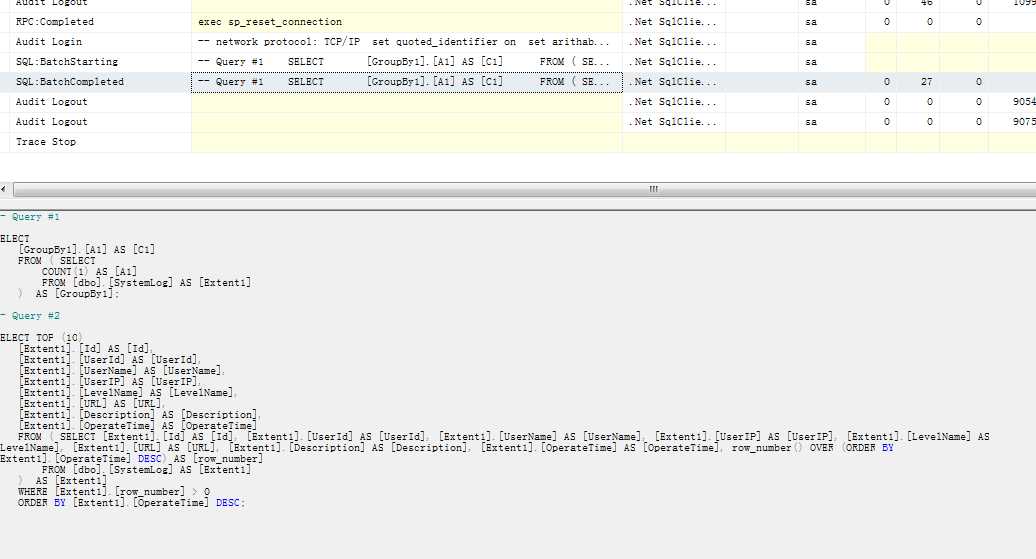Click the .Net SqlClie... cell in RPC:Completed row

(673, 22)
